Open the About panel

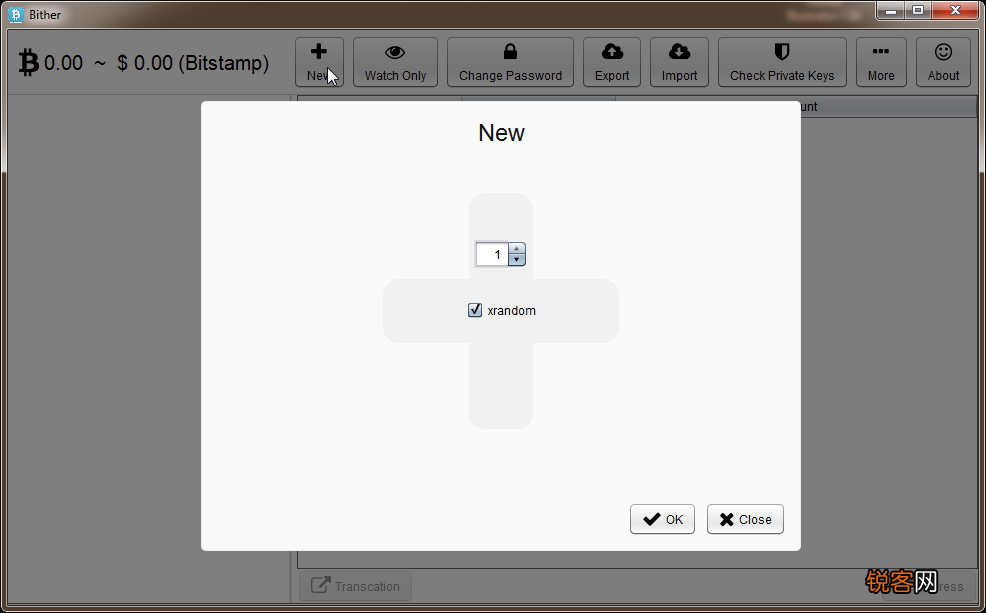pyautogui.click(x=943, y=62)
